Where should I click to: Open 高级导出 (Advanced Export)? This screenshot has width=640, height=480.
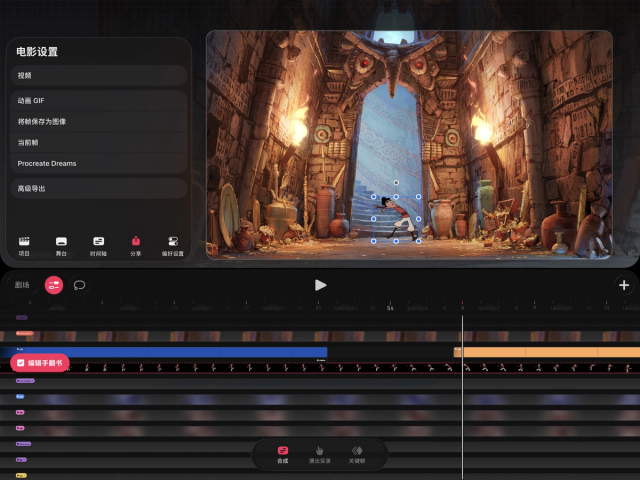pyautogui.click(x=98, y=188)
